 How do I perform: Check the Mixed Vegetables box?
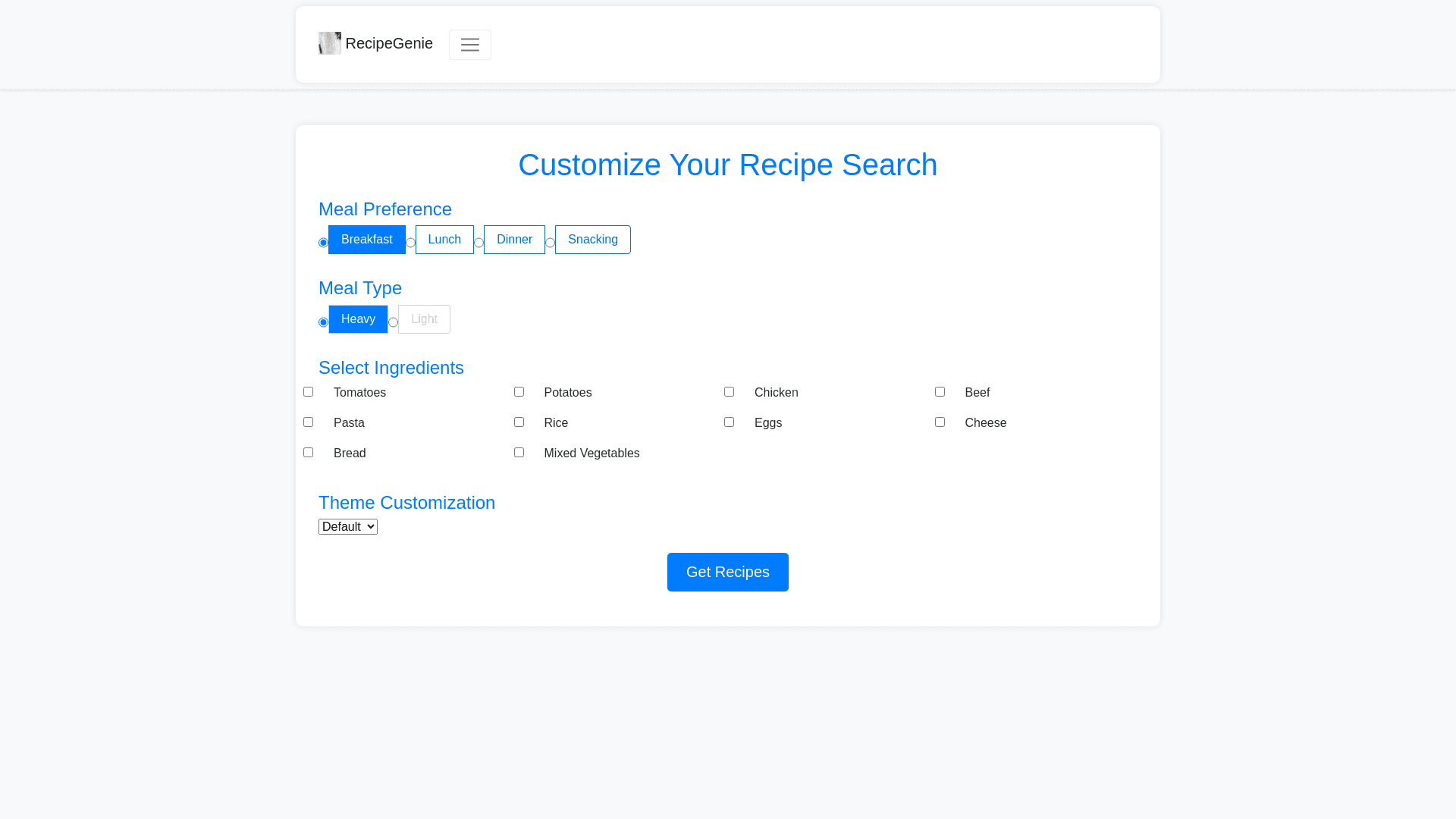519,453
